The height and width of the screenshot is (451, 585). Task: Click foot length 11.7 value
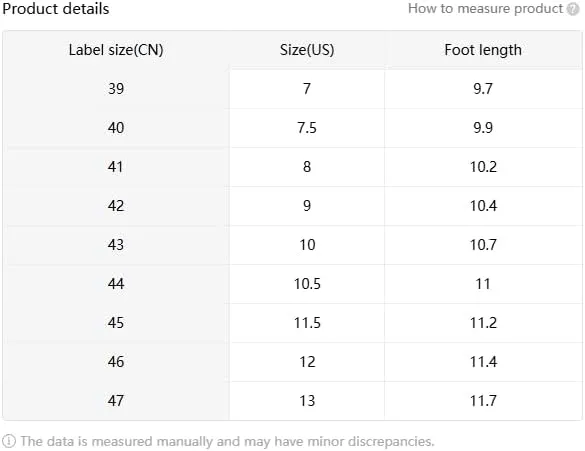coord(483,401)
